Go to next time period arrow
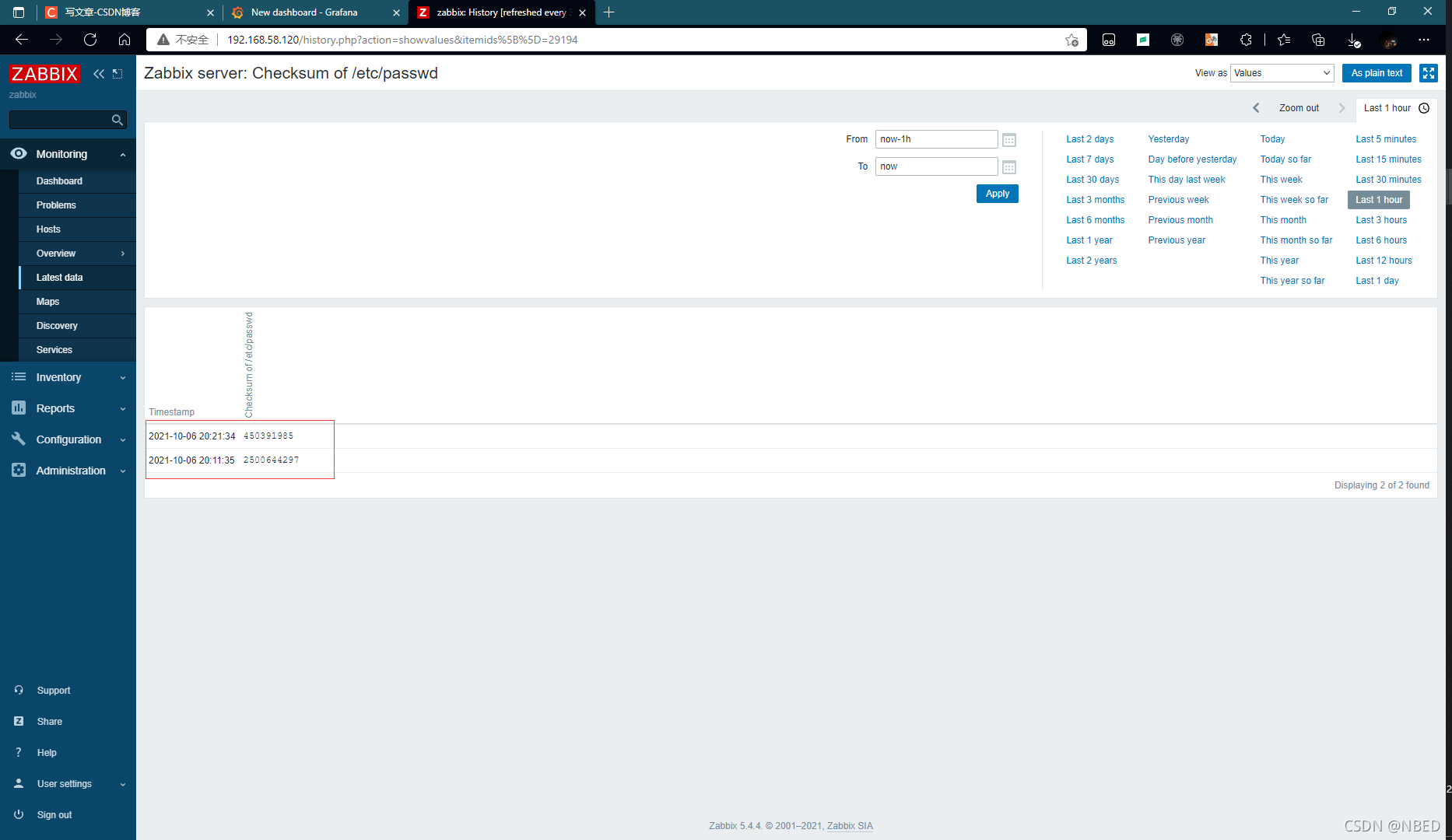1452x840 pixels. point(1342,108)
